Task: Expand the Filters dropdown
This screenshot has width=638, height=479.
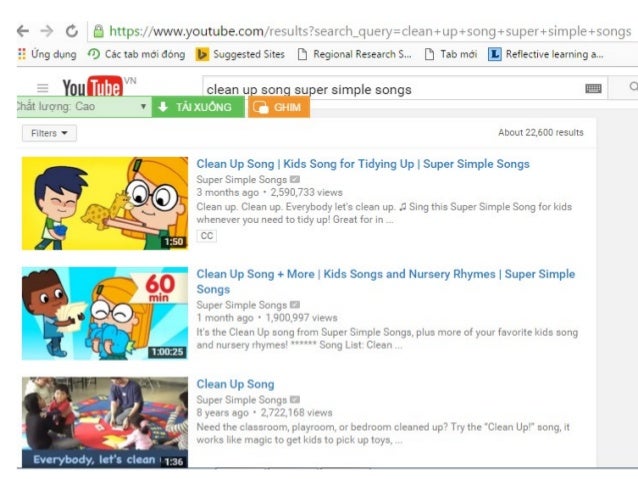Action: click(x=49, y=133)
